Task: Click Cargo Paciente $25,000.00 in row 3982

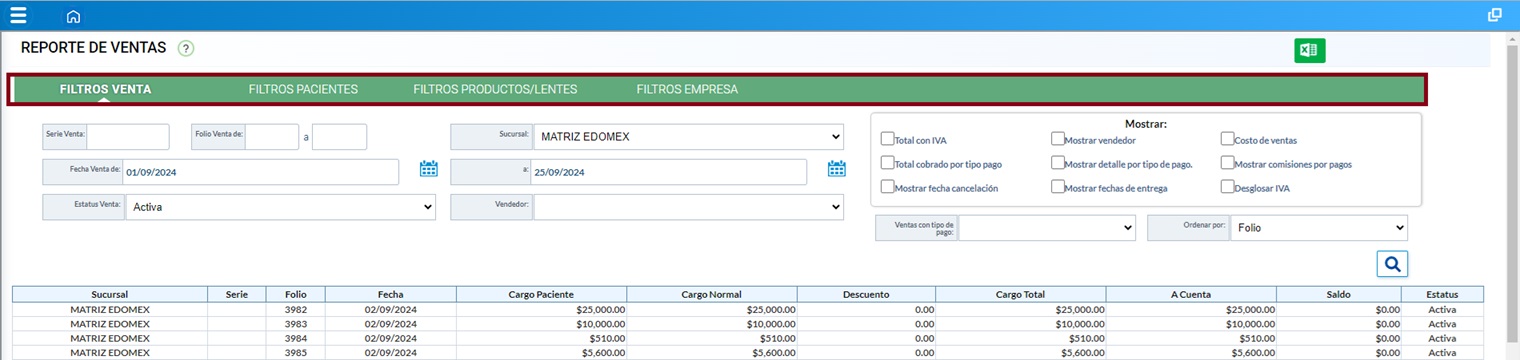Action: click(542, 310)
